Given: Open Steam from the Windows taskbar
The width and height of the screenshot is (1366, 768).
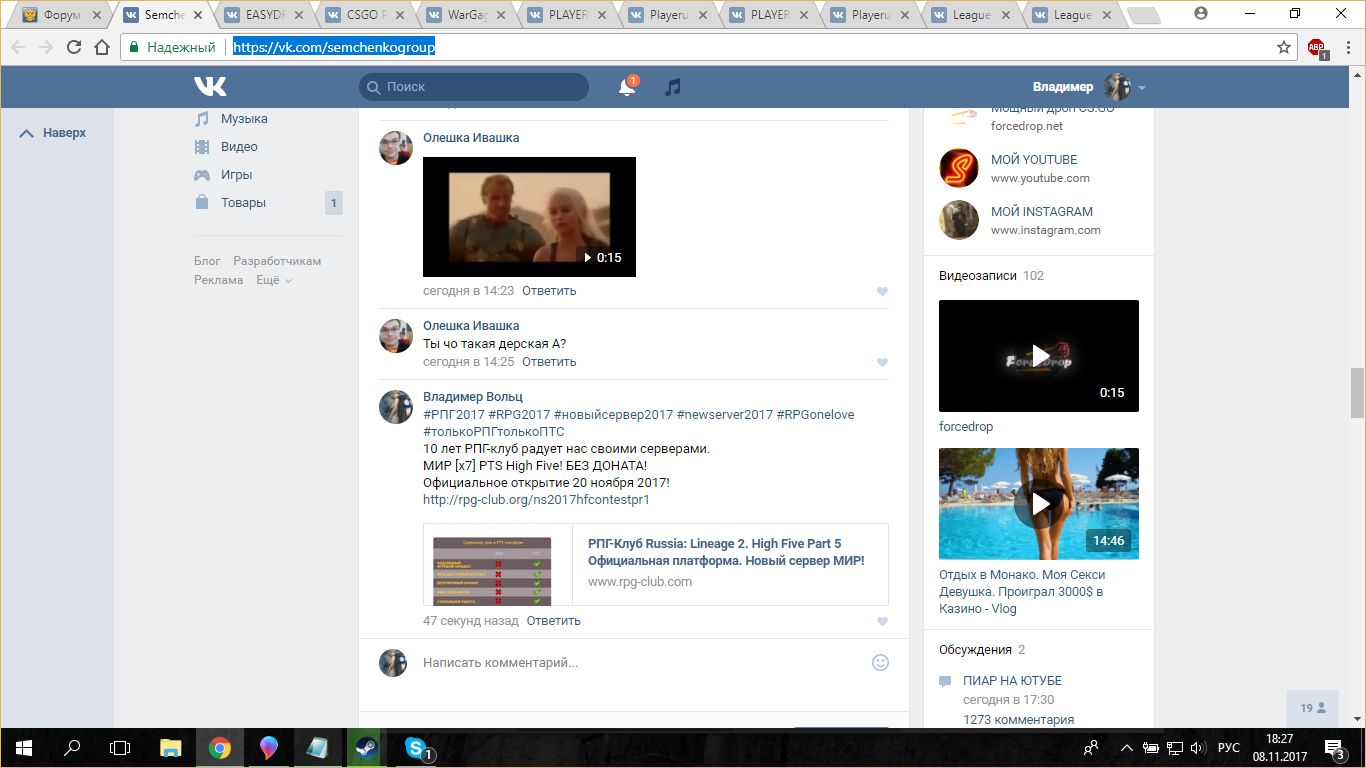Looking at the screenshot, I should point(360,747).
